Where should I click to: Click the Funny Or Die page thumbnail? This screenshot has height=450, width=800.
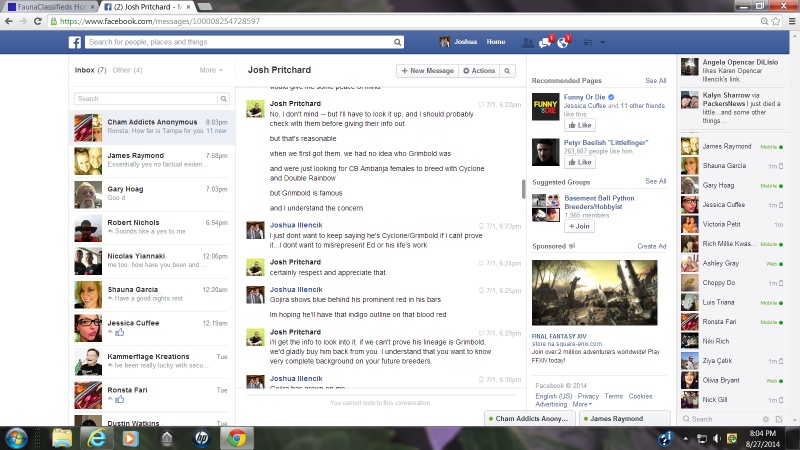coord(545,107)
